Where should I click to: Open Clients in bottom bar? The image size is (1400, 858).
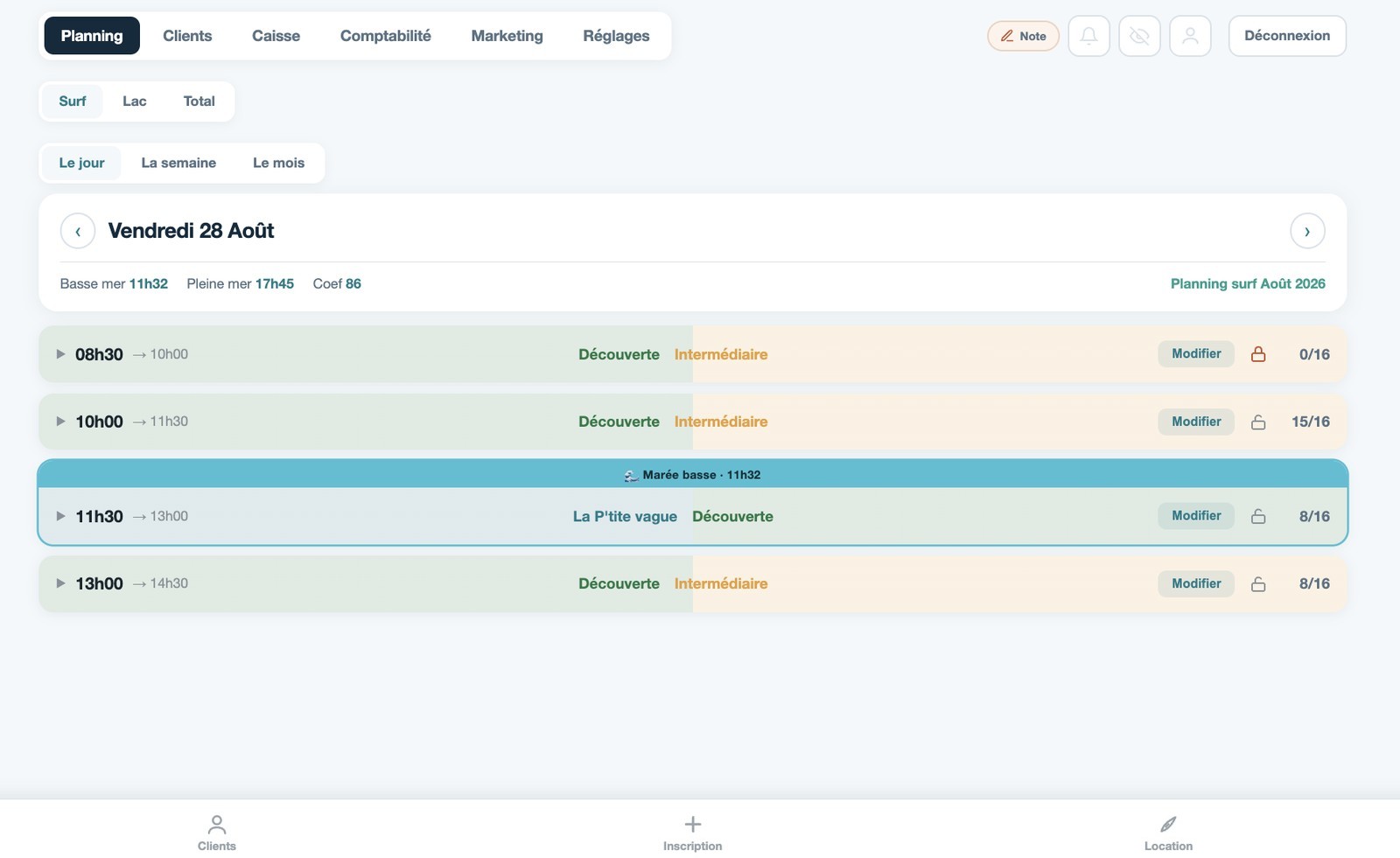[217, 833]
